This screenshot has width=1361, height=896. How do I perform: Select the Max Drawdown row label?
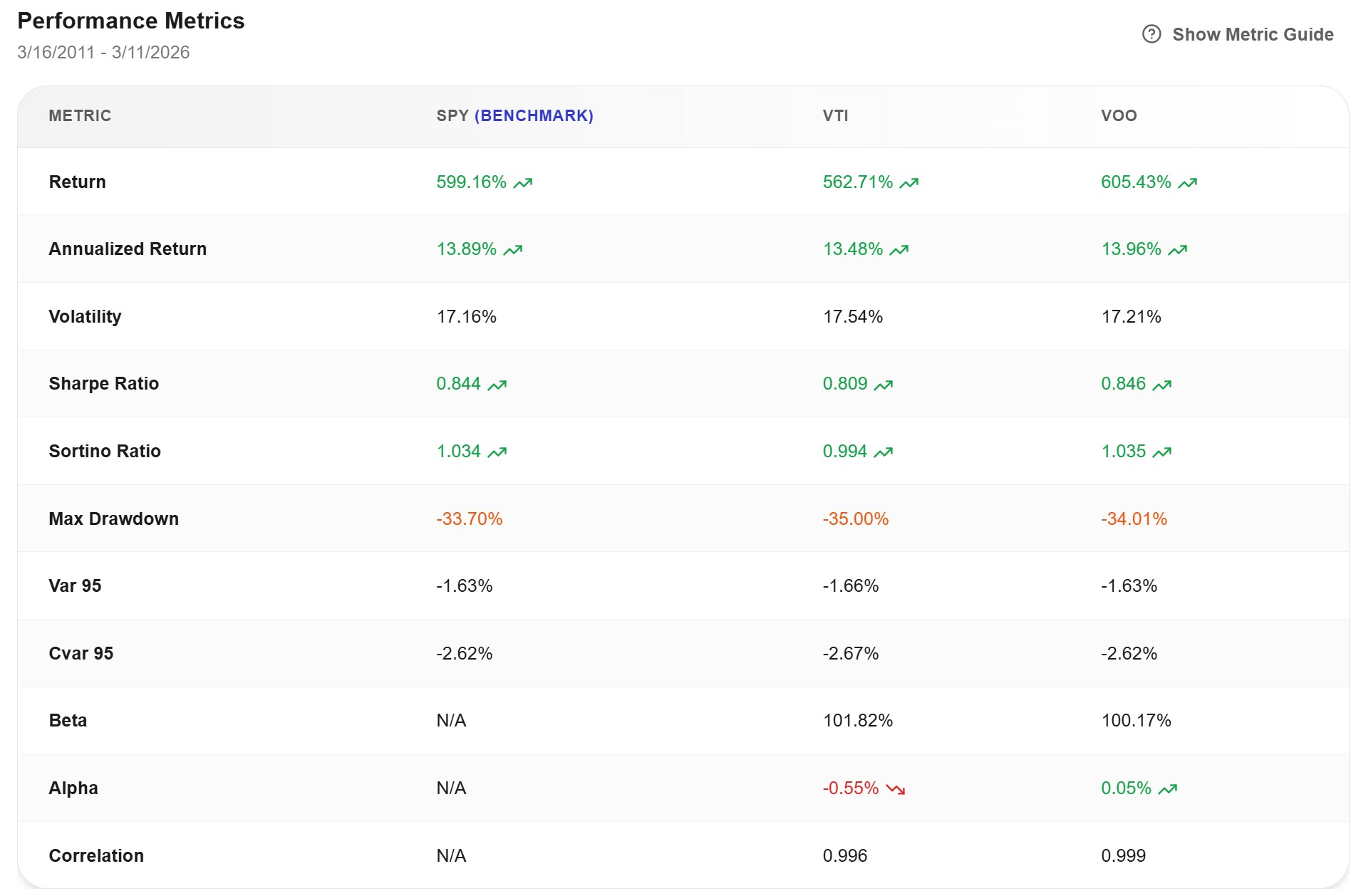(x=113, y=519)
